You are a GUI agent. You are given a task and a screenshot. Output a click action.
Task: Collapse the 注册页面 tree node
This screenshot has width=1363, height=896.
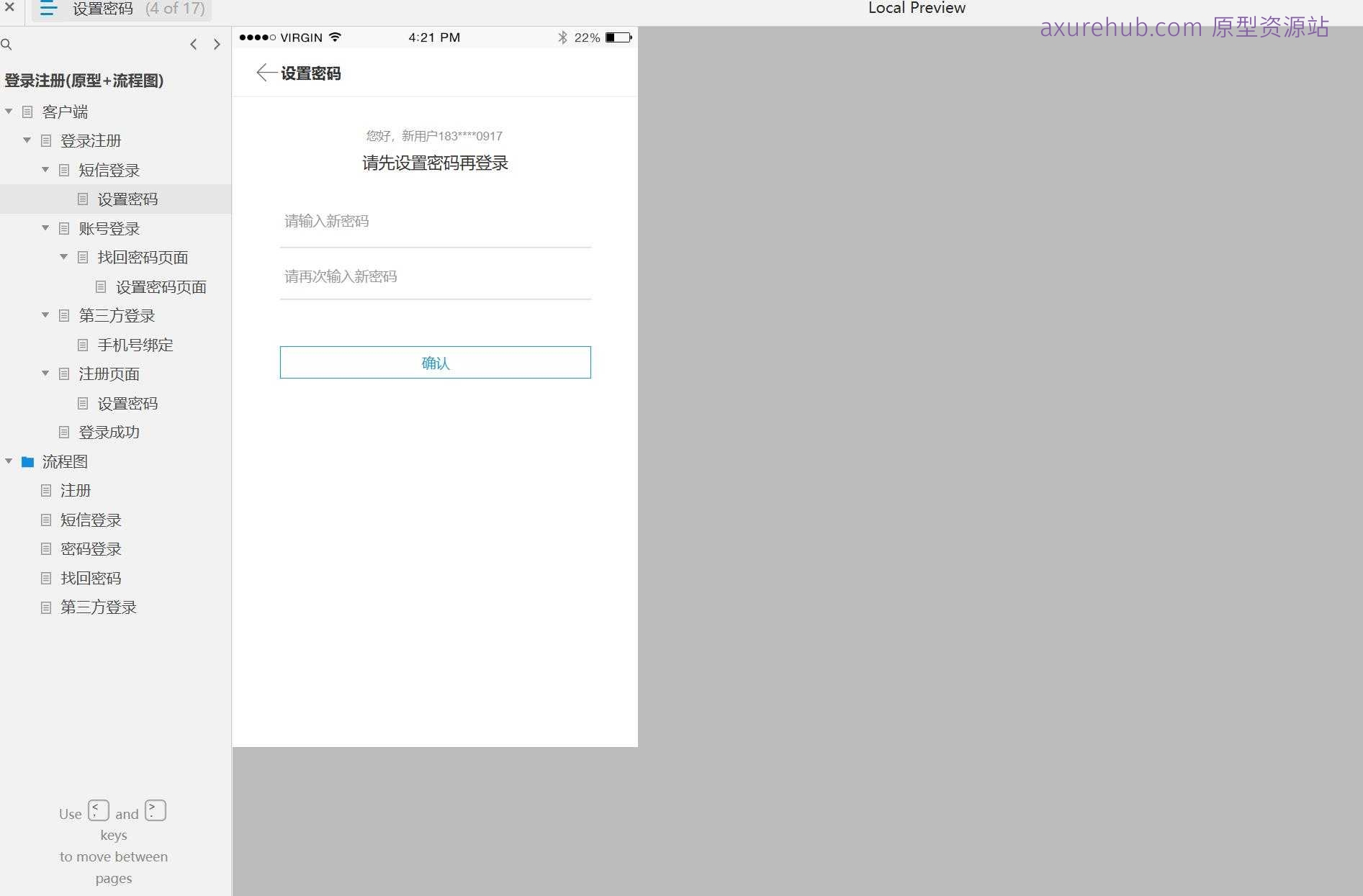[45, 374]
